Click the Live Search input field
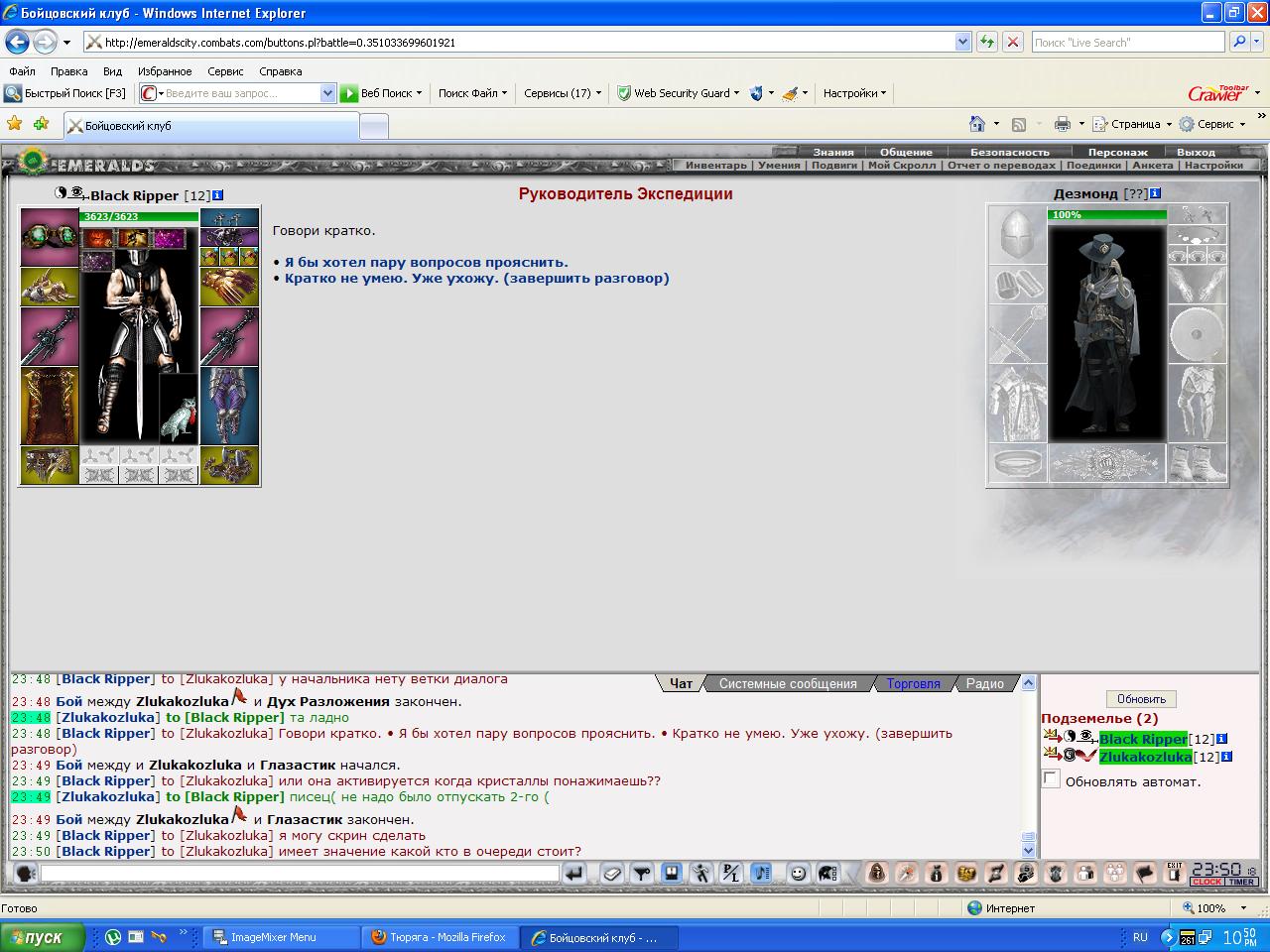1270x952 pixels. coord(1127,42)
